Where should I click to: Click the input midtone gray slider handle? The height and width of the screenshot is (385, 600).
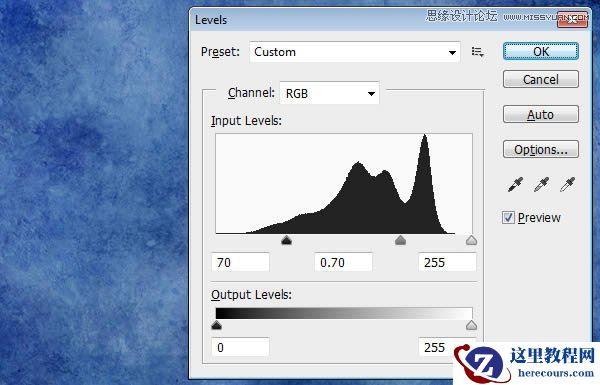(x=400, y=240)
